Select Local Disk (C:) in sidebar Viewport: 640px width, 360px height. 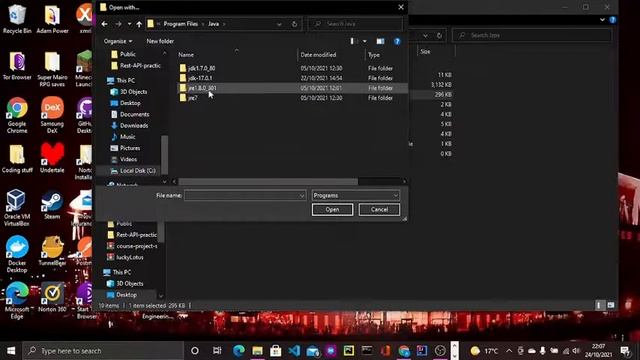138,171
